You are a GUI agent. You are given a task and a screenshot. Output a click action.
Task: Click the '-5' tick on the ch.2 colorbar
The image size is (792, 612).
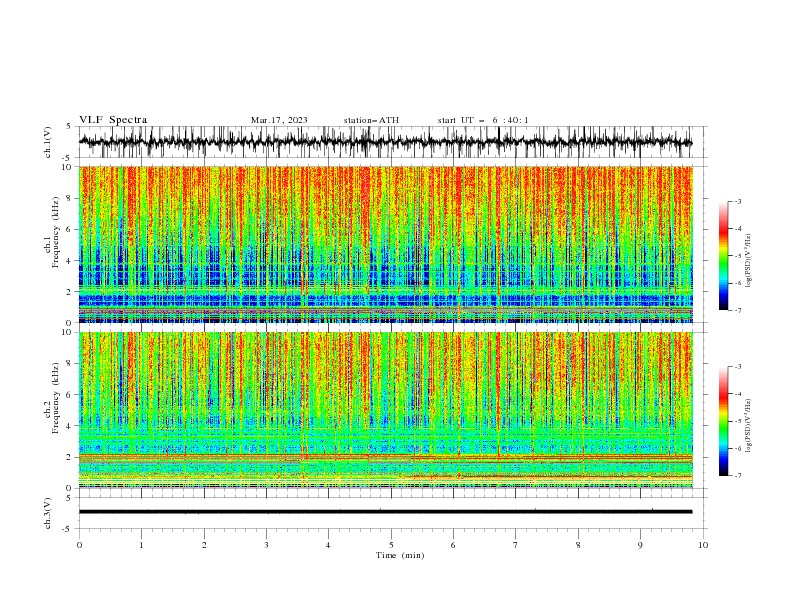(738, 421)
